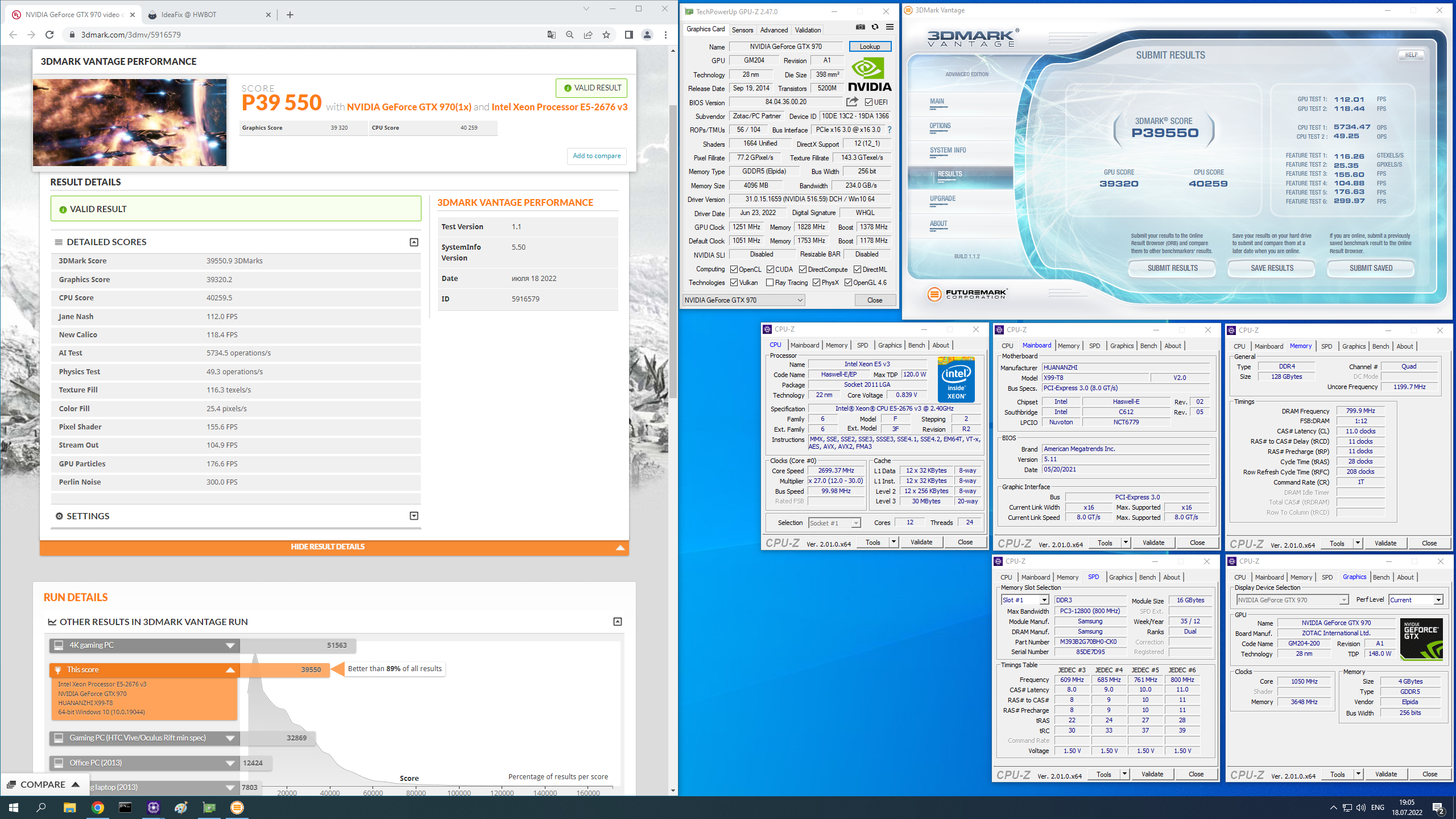
Task: Toggle the Vulkan checkbox
Action: click(x=734, y=283)
